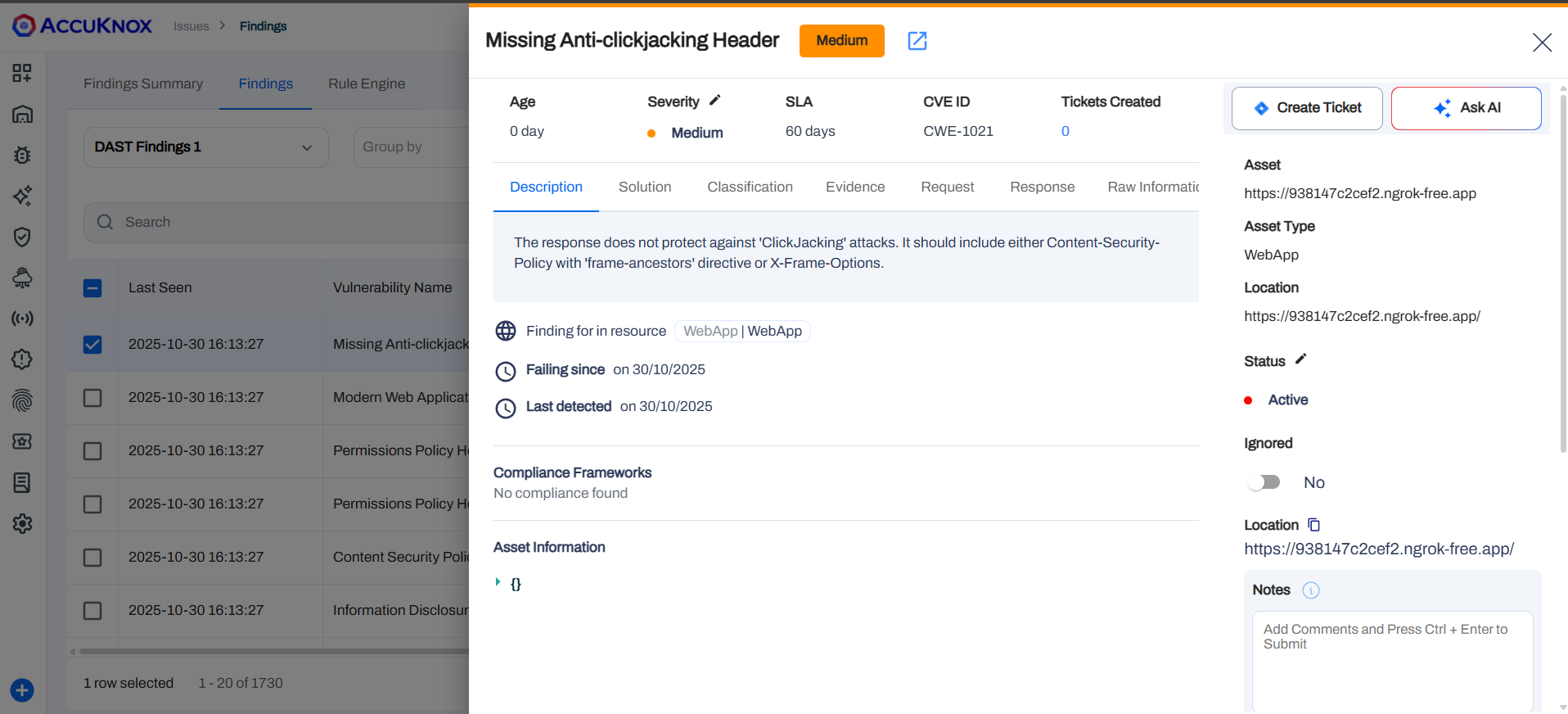
Task: Expand the Asset Information JSON object
Action: (x=498, y=582)
